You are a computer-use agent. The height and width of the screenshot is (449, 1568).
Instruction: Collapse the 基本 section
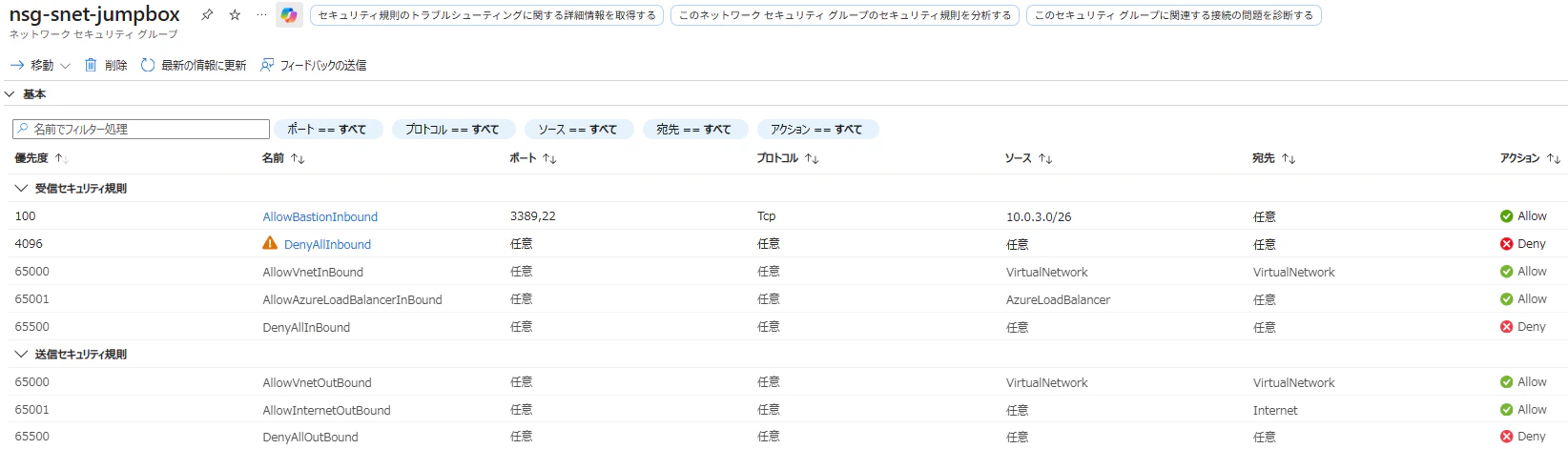[x=10, y=94]
